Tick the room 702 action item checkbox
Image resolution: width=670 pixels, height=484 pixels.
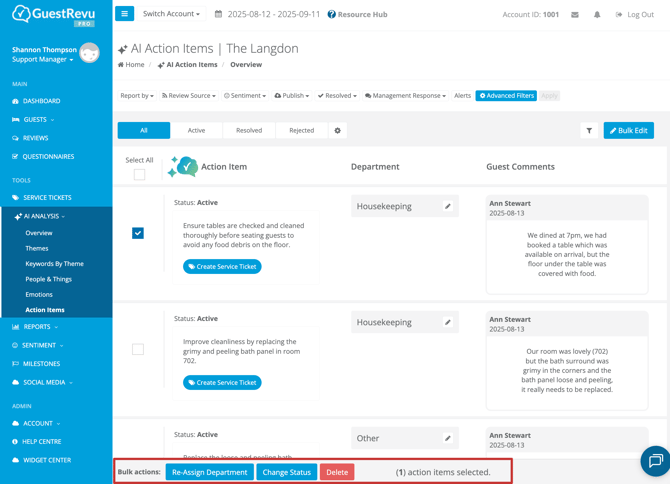[138, 349]
